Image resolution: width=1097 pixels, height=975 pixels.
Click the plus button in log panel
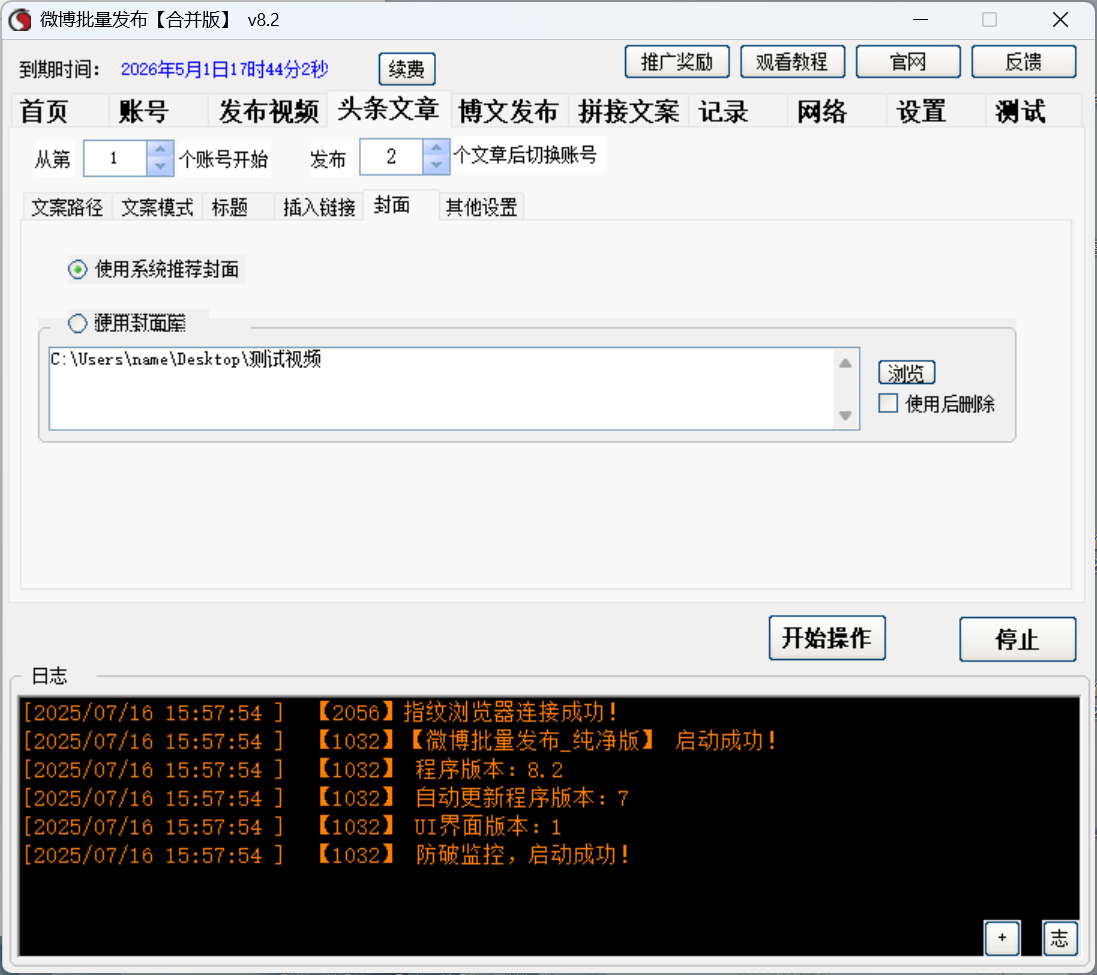(x=1003, y=938)
